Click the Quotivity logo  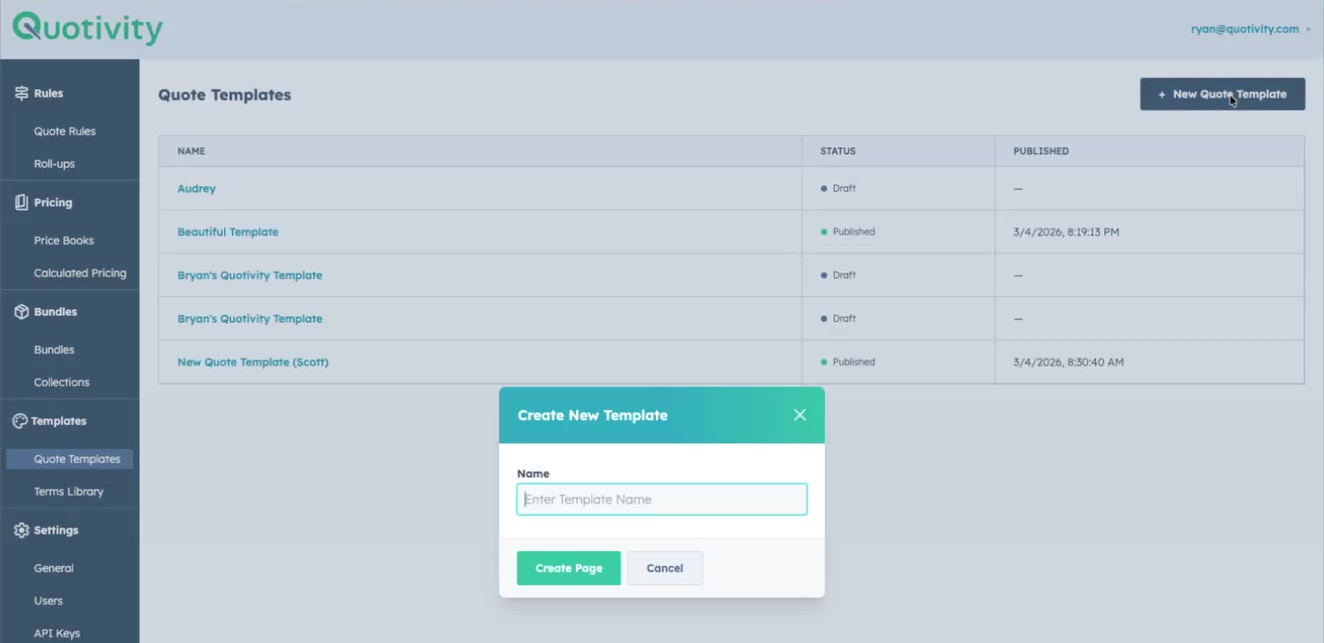[87, 28]
